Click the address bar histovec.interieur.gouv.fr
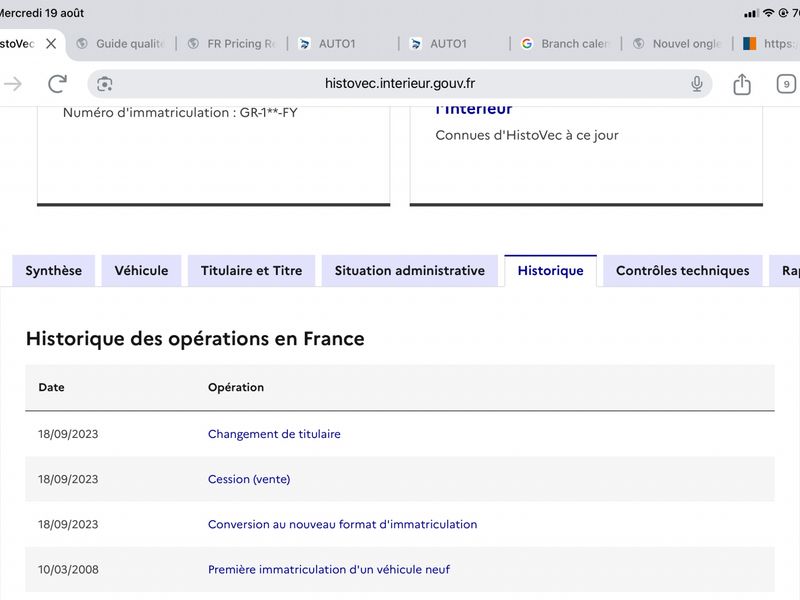800x600 pixels. [x=399, y=84]
